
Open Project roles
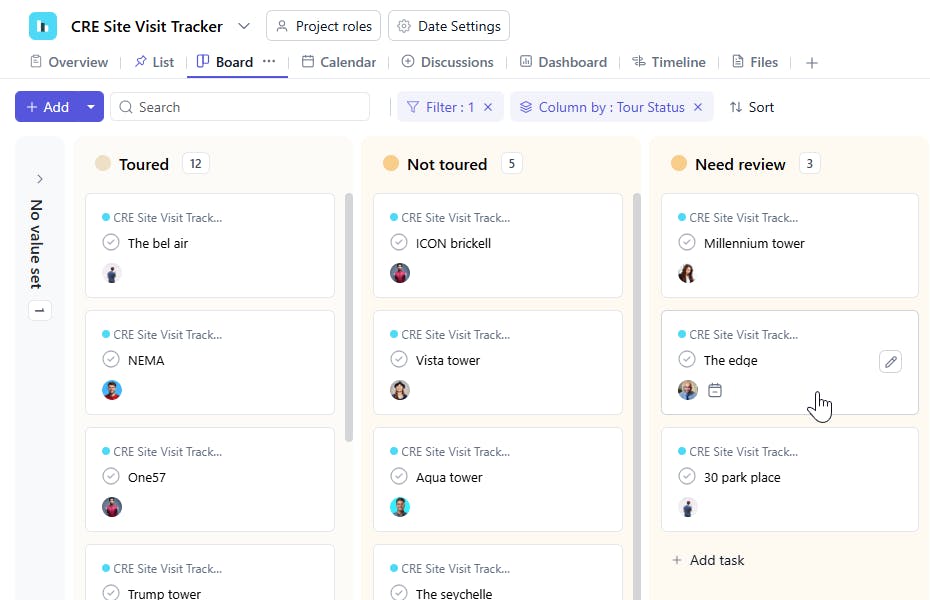coord(324,26)
